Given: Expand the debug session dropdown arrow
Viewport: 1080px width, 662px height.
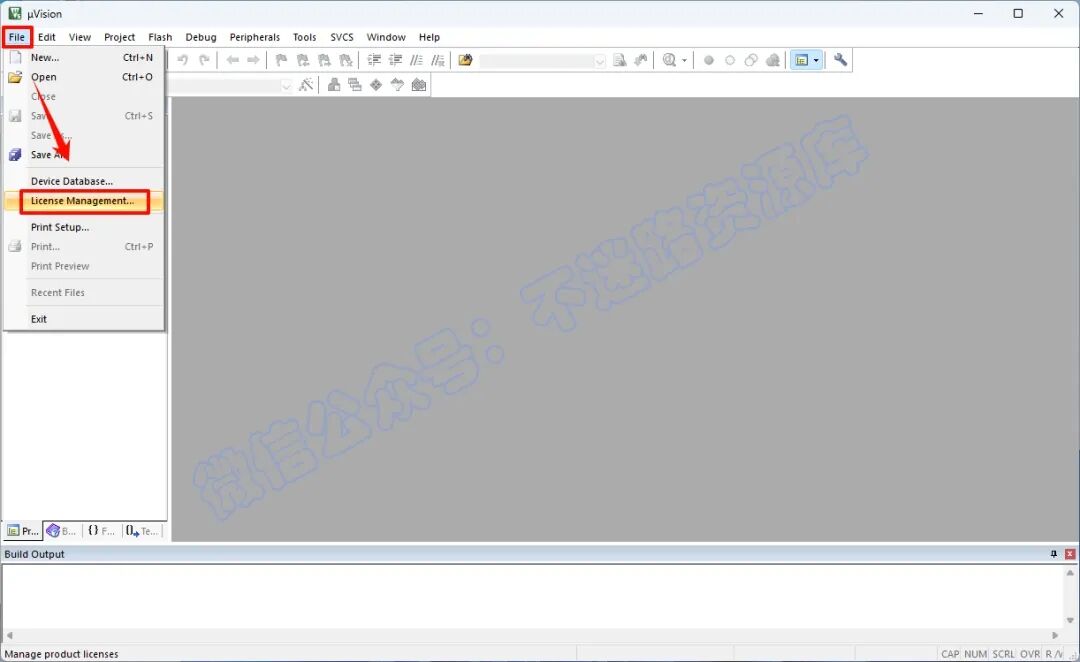Looking at the screenshot, I should (x=684, y=61).
